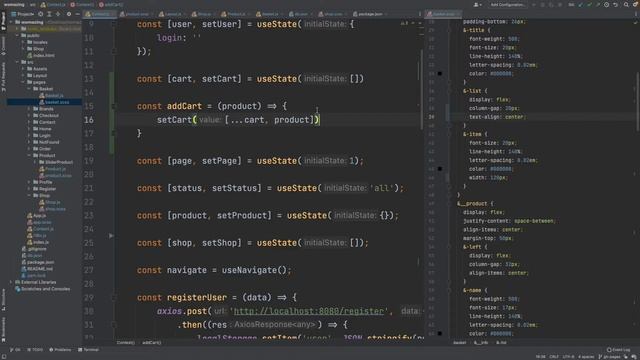The image size is (640, 360).
Task: Click CRLF line separator in status bar
Action: (x=554, y=357)
